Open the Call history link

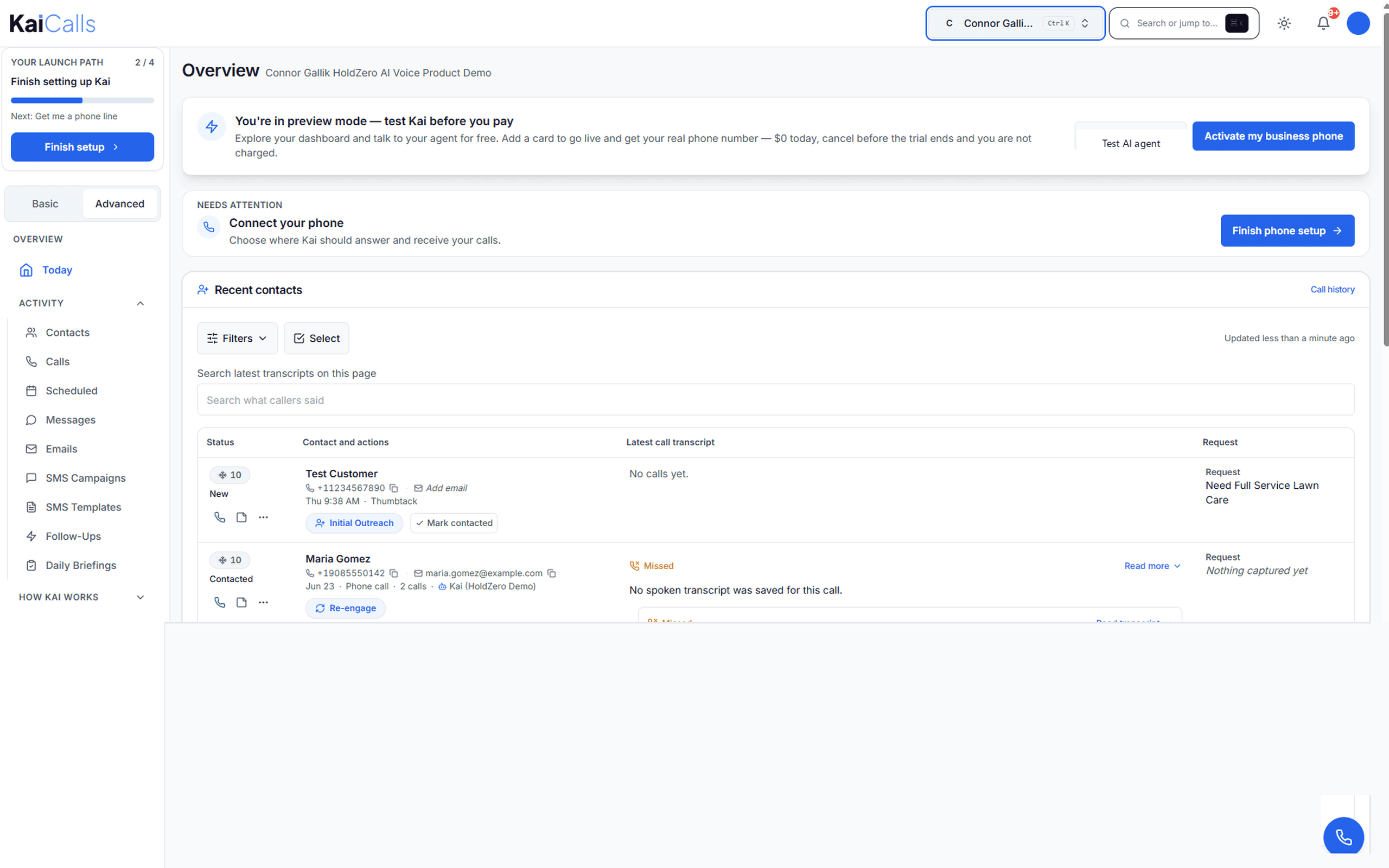click(x=1332, y=289)
